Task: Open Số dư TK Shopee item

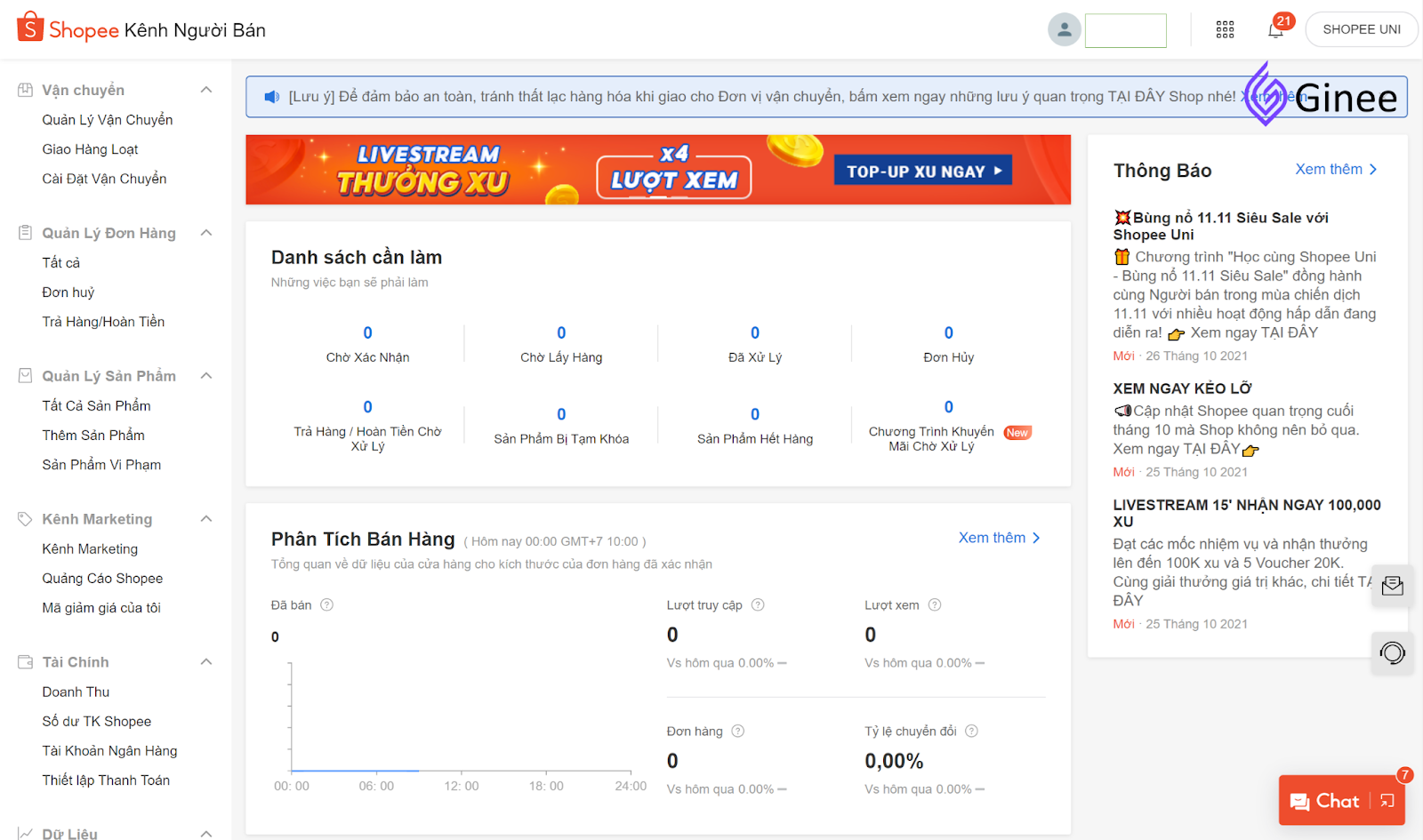Action: pos(96,722)
